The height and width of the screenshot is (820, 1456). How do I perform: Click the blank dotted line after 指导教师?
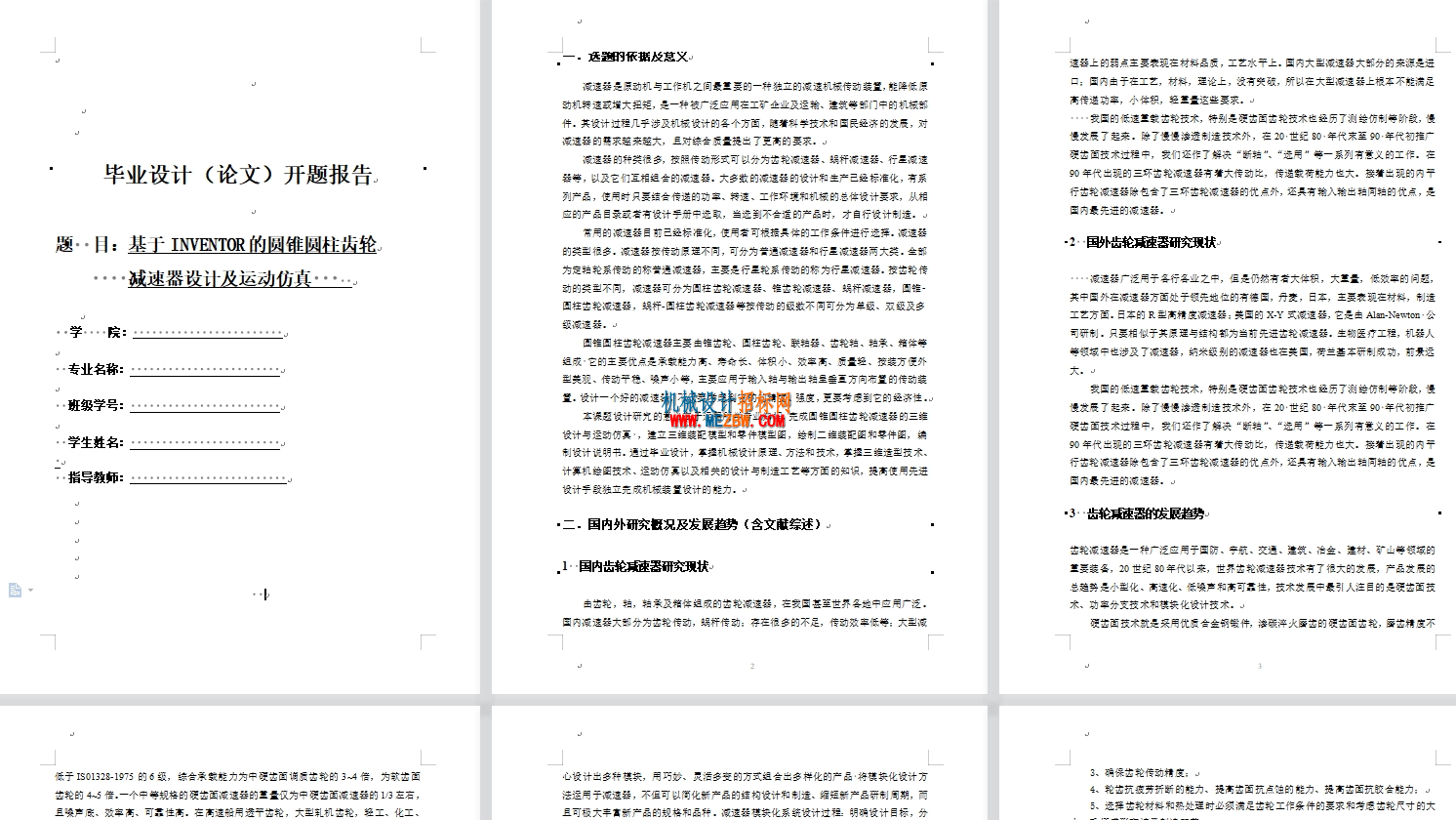tap(206, 478)
